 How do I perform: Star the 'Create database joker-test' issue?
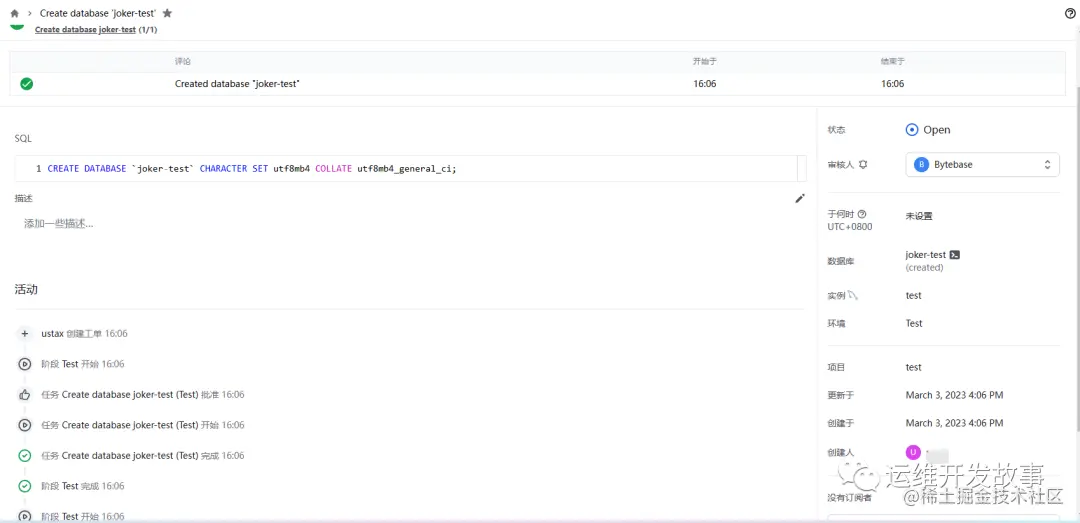167,13
